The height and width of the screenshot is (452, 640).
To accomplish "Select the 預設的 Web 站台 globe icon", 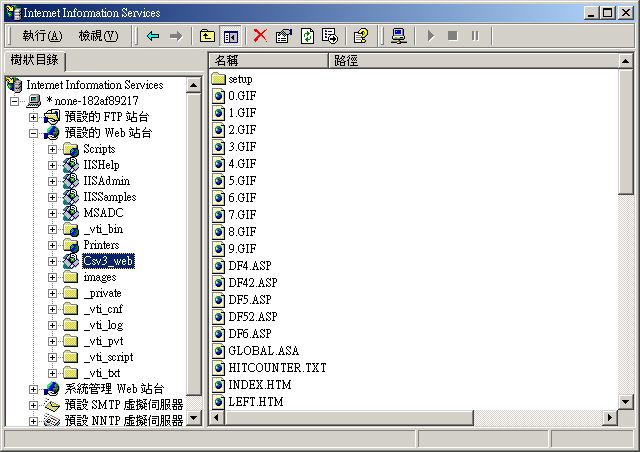I will (x=52, y=133).
